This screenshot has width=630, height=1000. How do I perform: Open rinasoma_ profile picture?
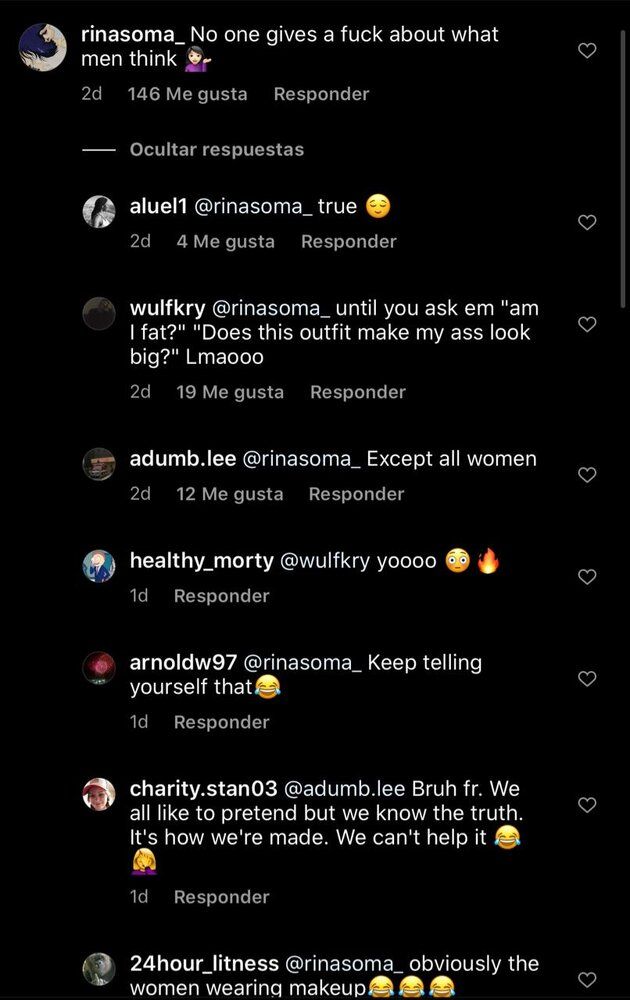coord(43,47)
